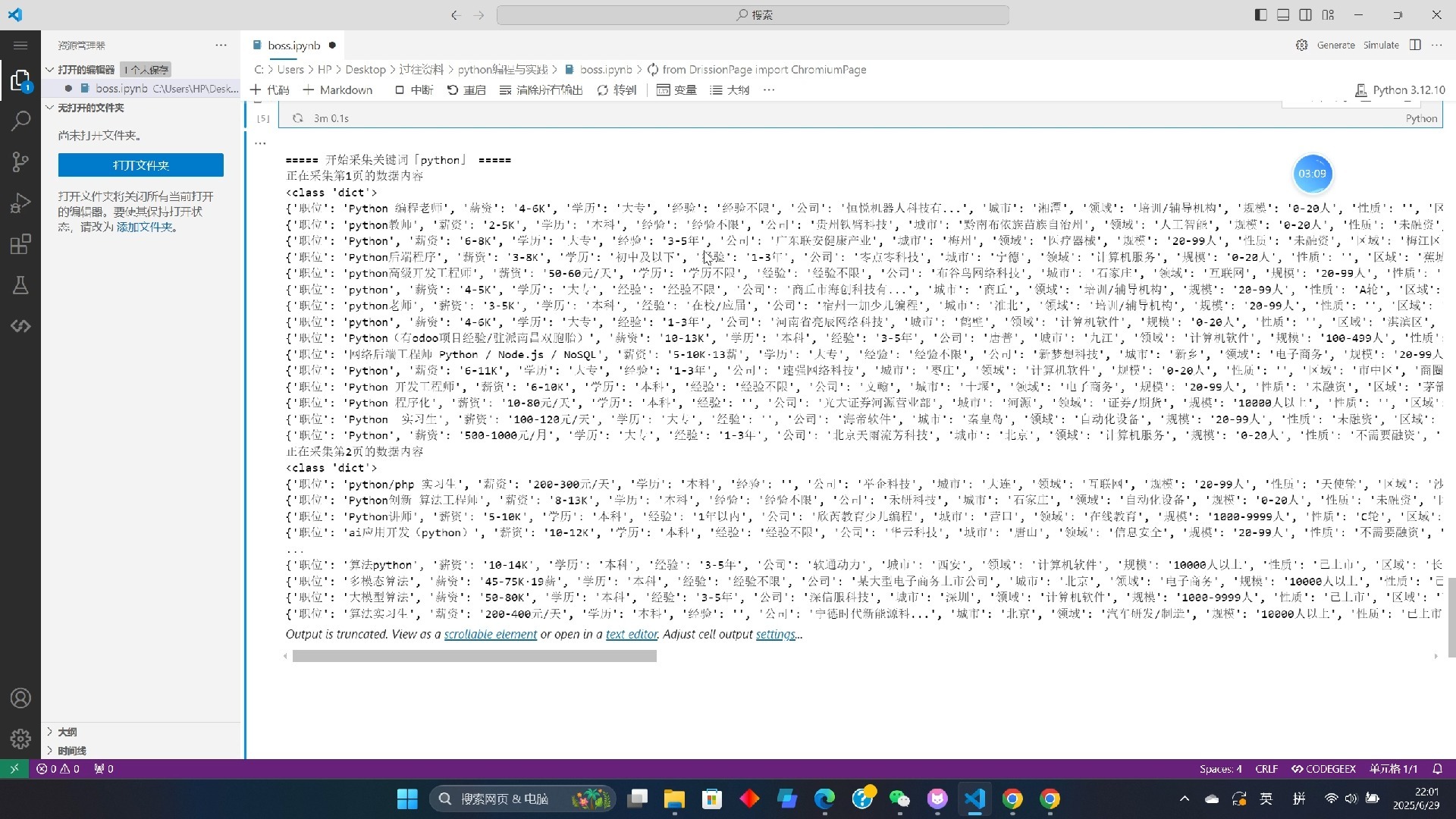
Task: Toggle the secondary sidebar
Action: 1305,14
